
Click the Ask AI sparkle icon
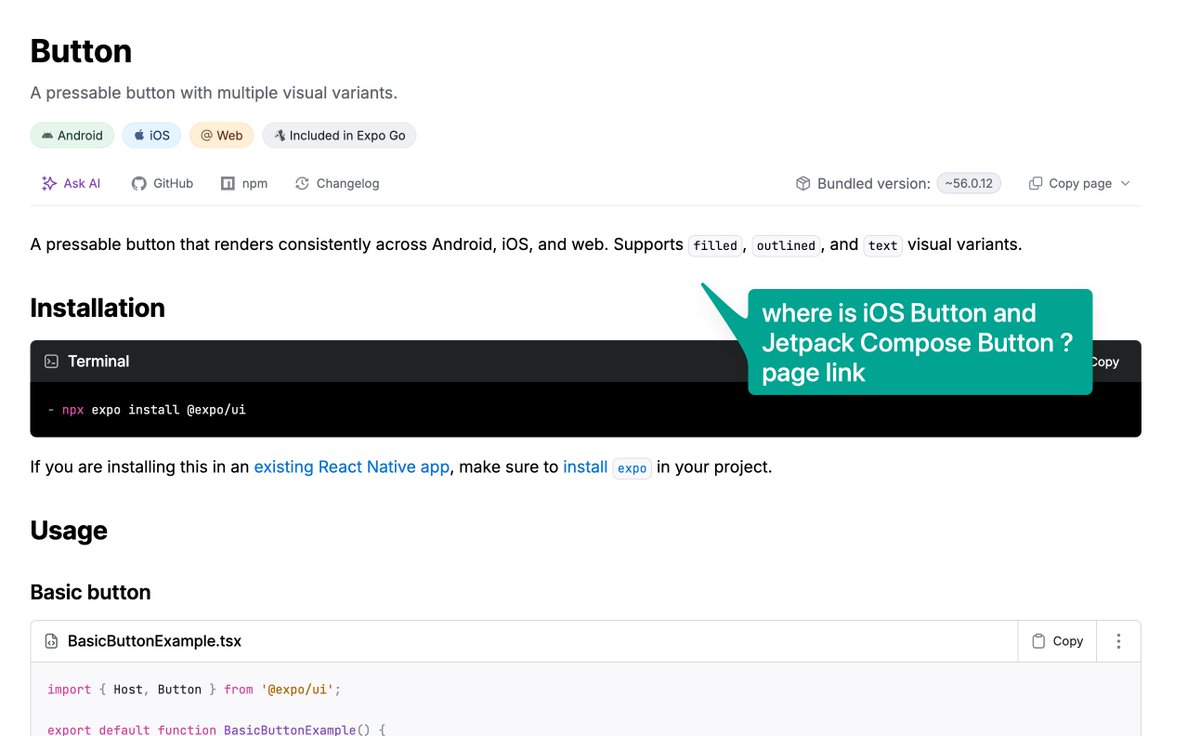(49, 184)
